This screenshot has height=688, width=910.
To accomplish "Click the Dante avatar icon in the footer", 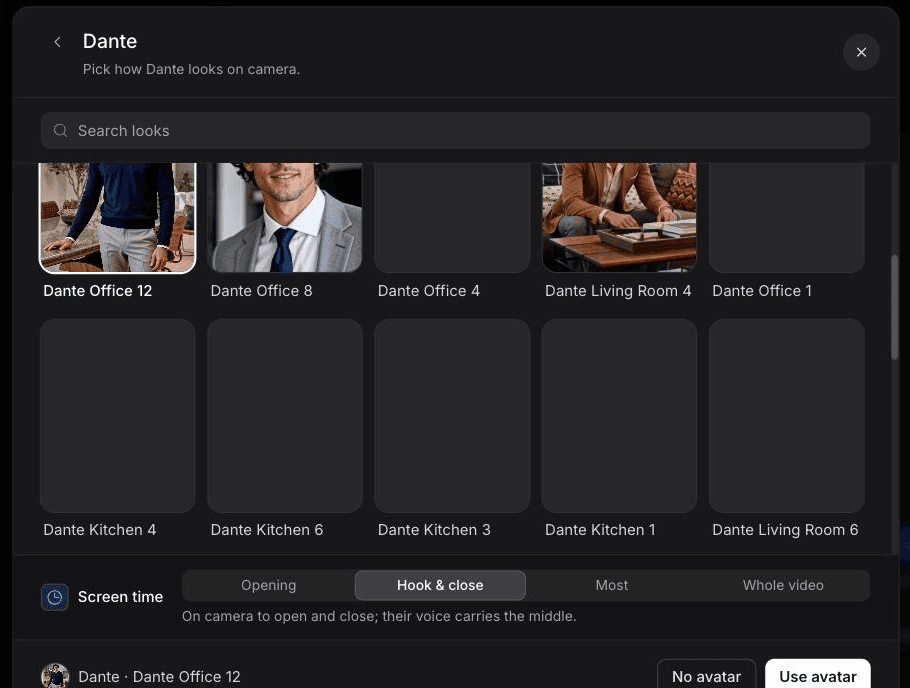I will click(55, 676).
